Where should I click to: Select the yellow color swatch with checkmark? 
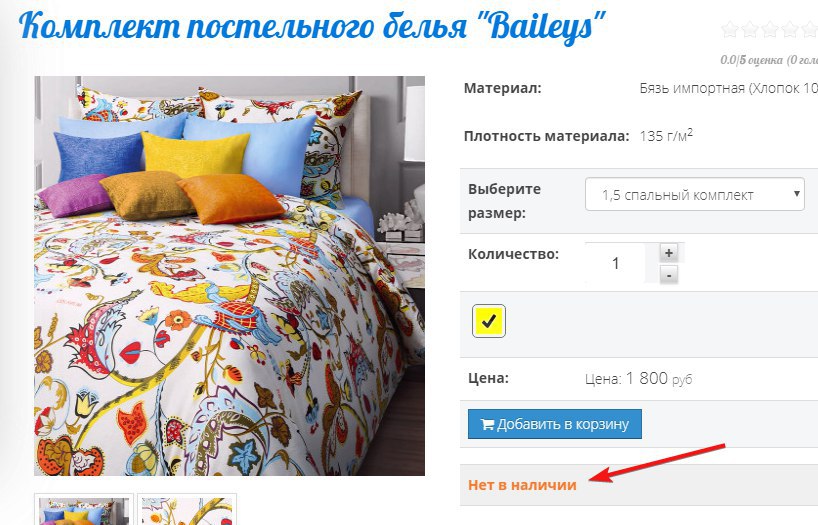tap(488, 321)
